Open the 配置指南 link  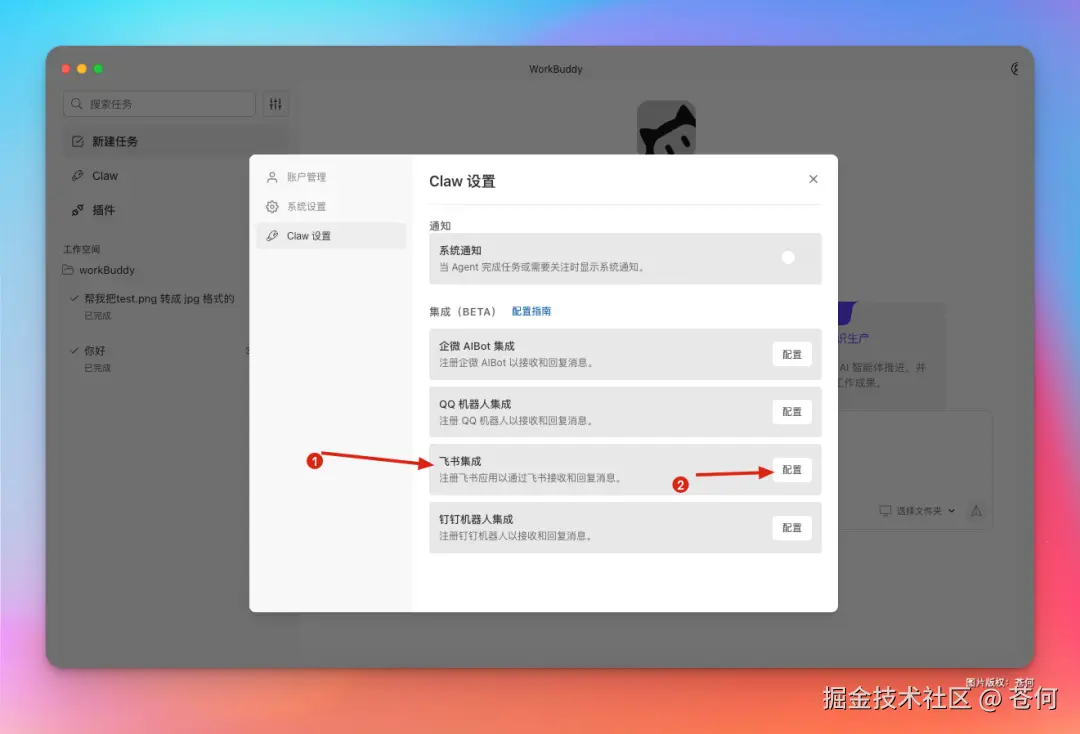[x=533, y=310]
